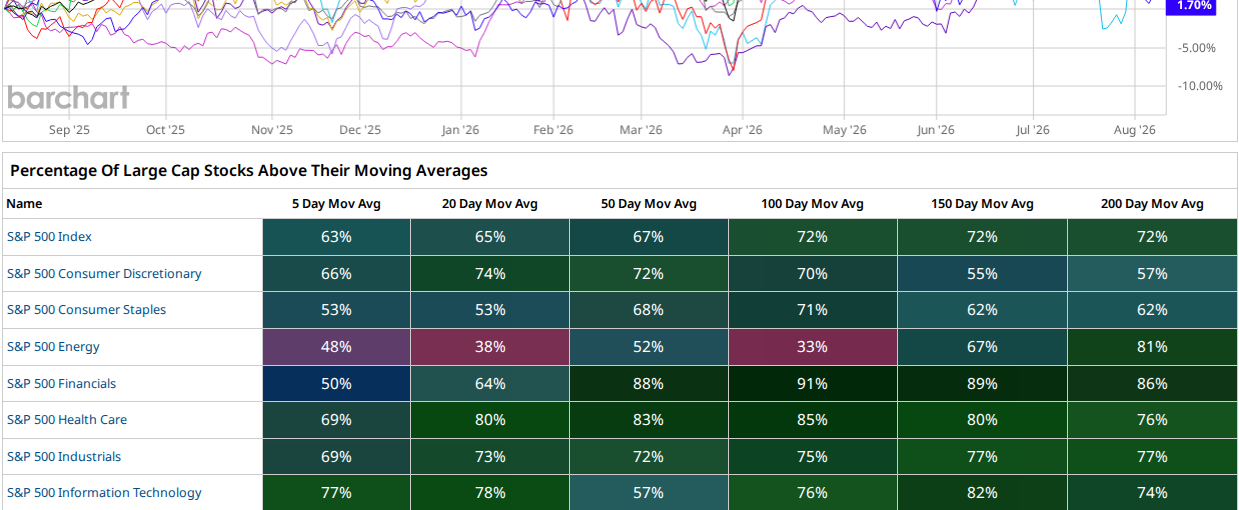1239x510 pixels.
Task: Select Energy 20 Day cell 38%
Action: (490, 347)
